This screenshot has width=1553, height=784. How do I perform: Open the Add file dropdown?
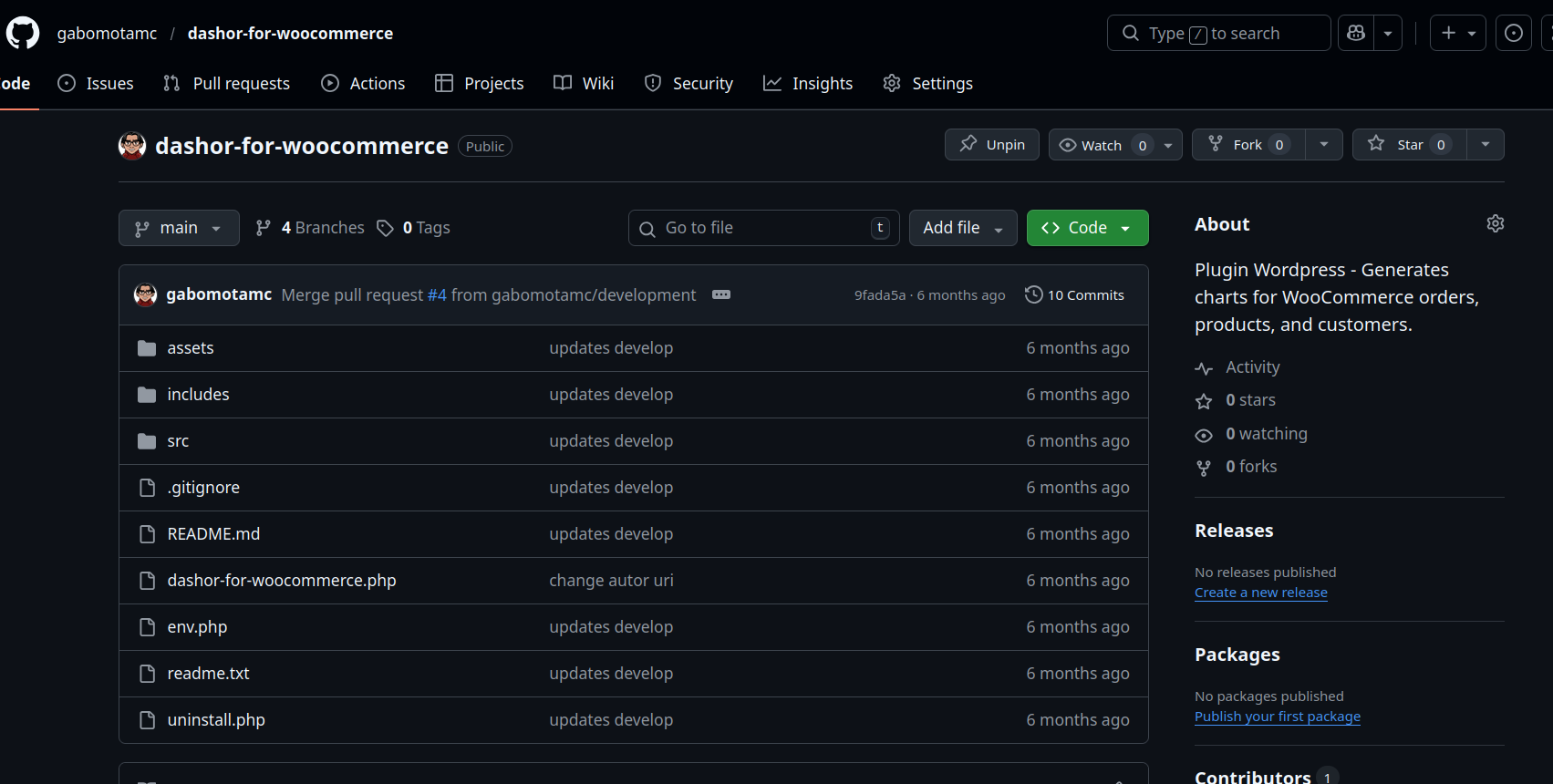(962, 228)
